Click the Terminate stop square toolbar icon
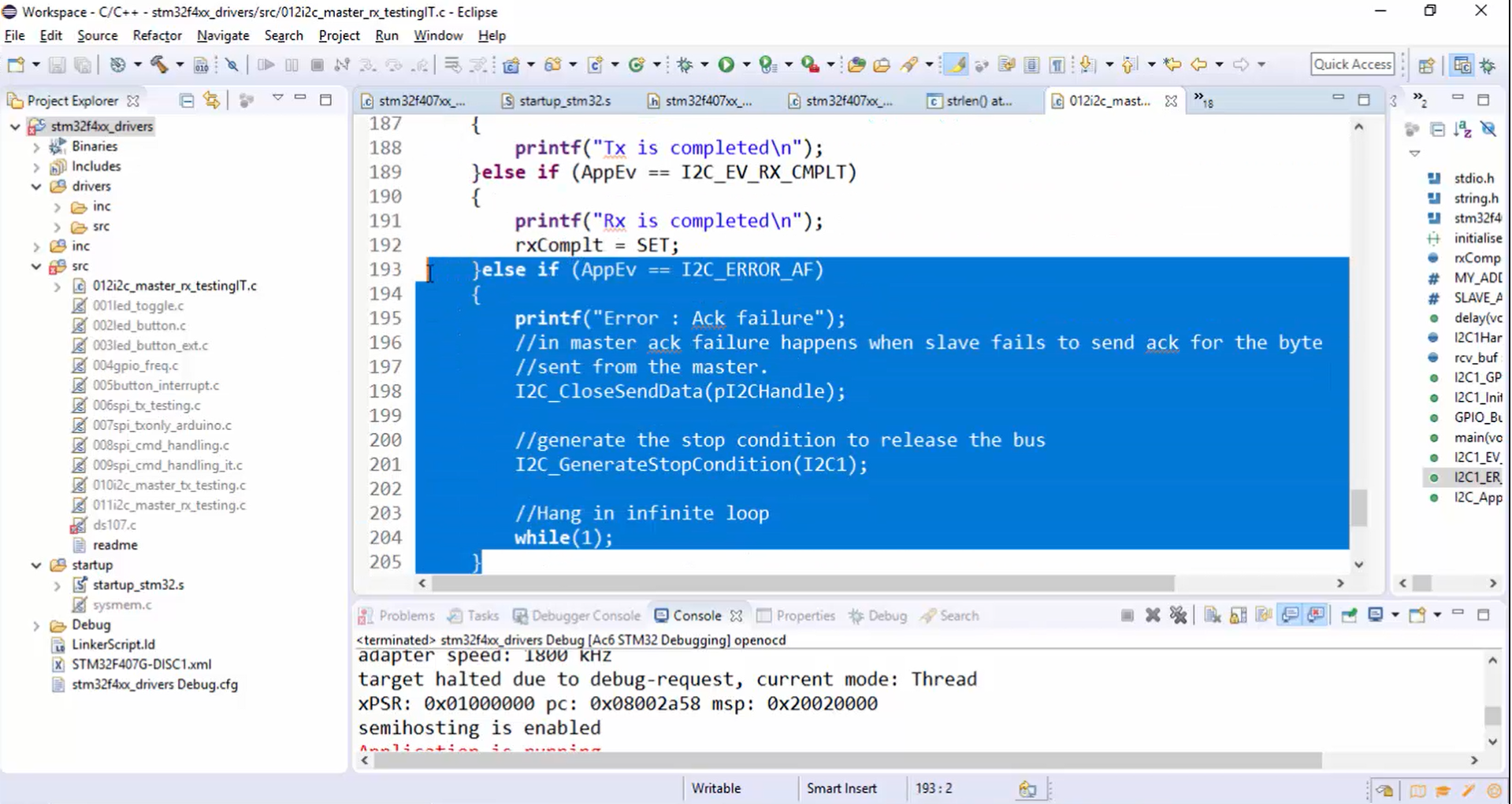The image size is (1512, 804). [317, 65]
